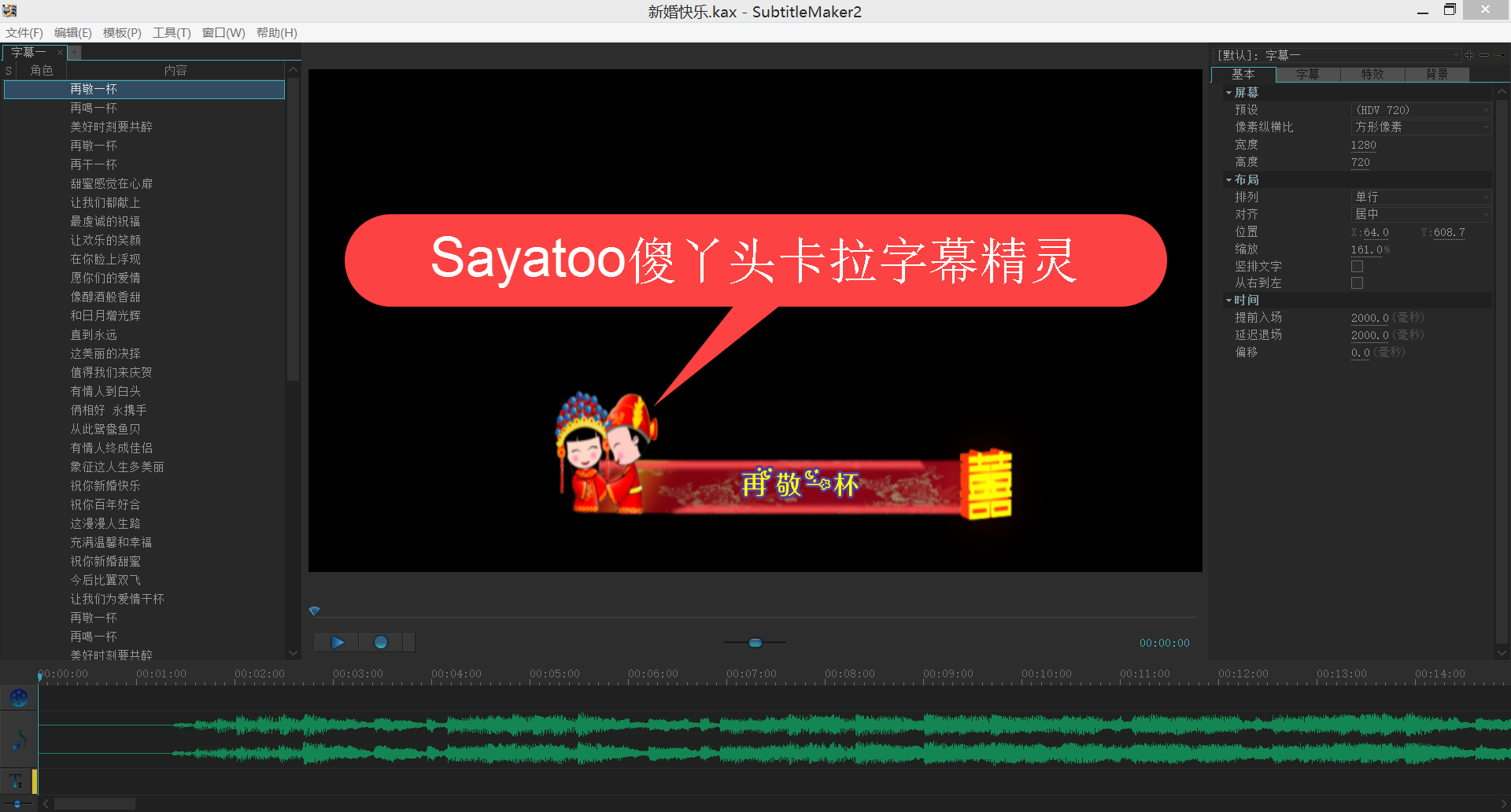Open the 排列 单行 dropdown

(1420, 197)
